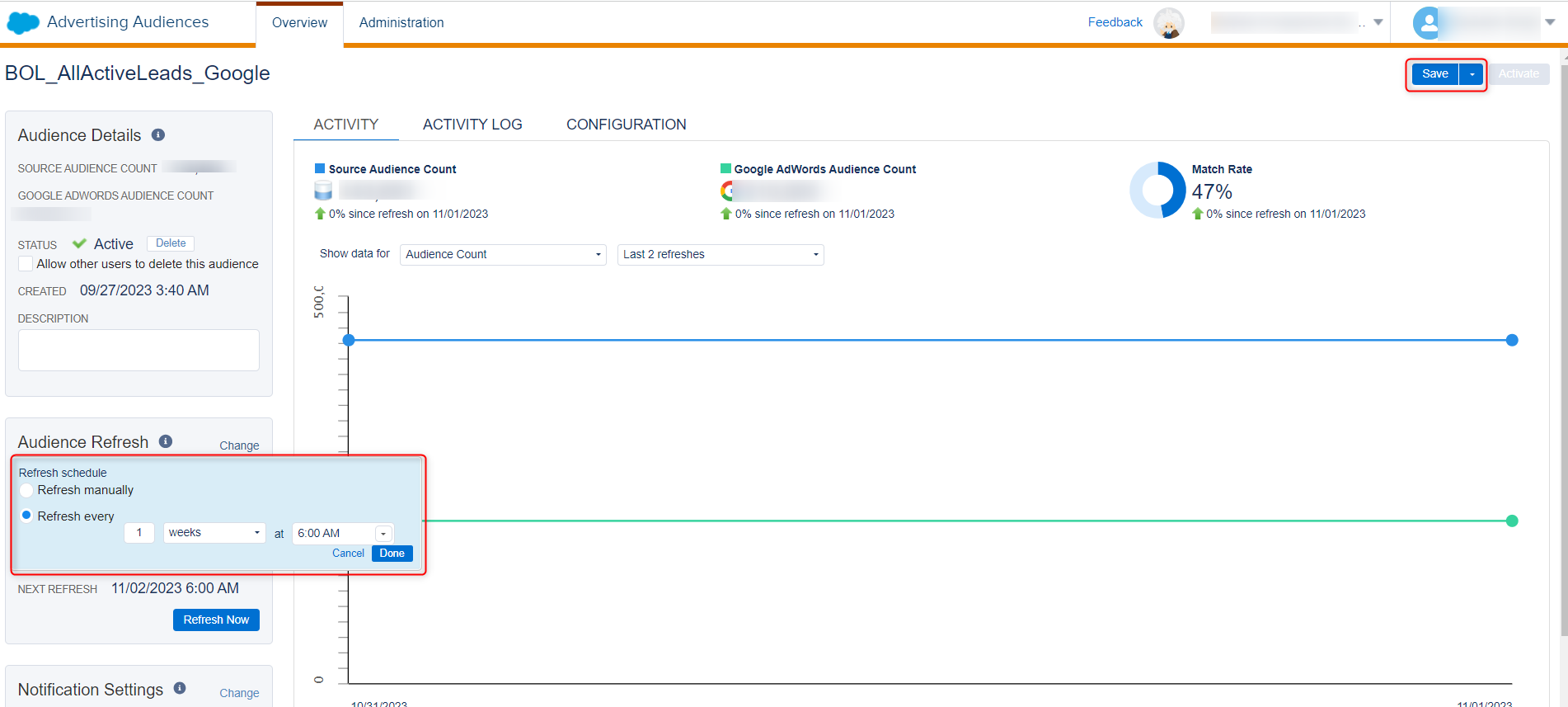Check Allow other users to delete this audience

[x=26, y=264]
